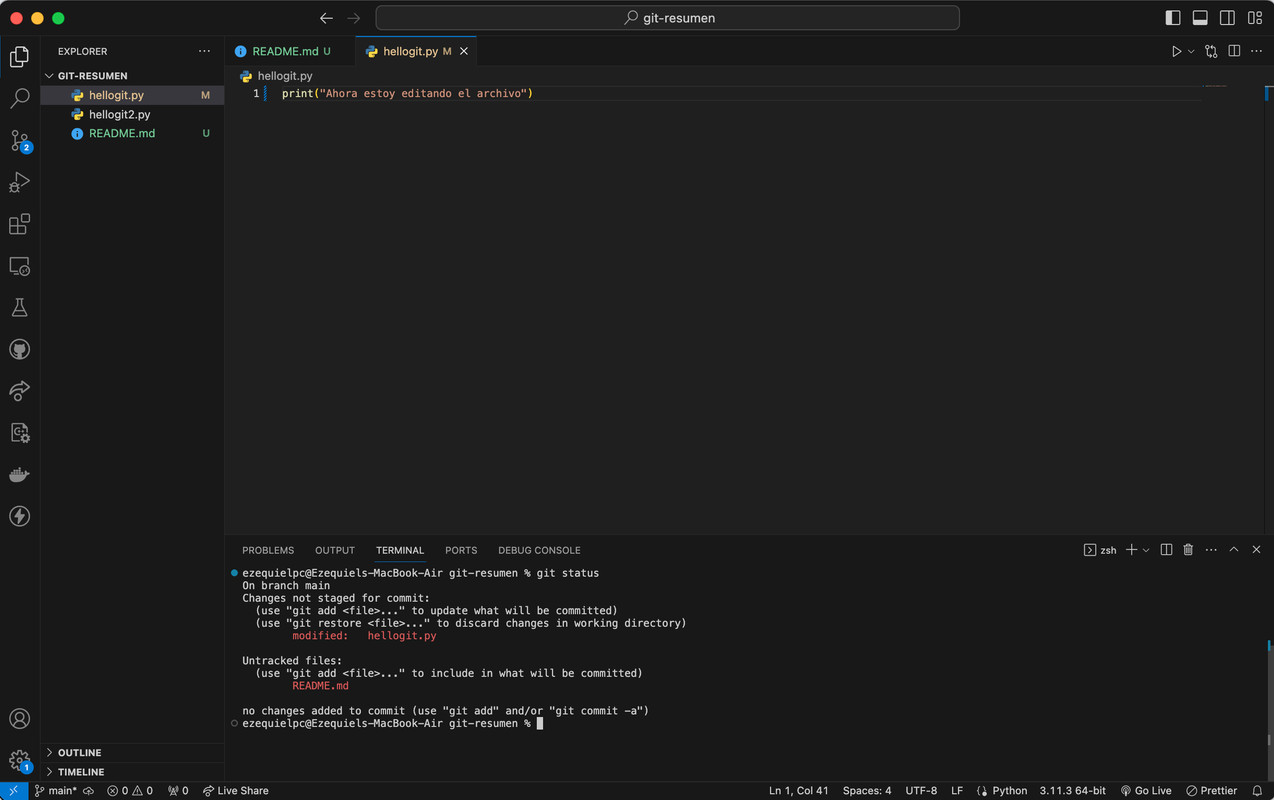Open terminal panel more actions ellipsis
The height and width of the screenshot is (800, 1274).
tap(1211, 550)
